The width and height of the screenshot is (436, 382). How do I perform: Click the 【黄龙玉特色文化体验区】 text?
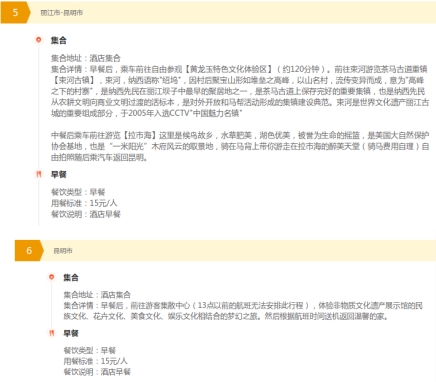tap(228, 69)
